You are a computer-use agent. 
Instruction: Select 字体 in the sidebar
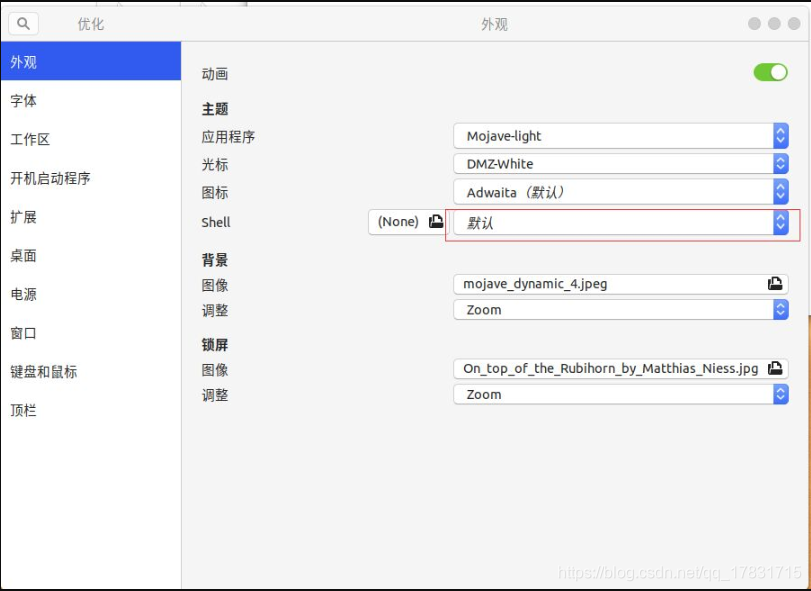click(x=91, y=100)
